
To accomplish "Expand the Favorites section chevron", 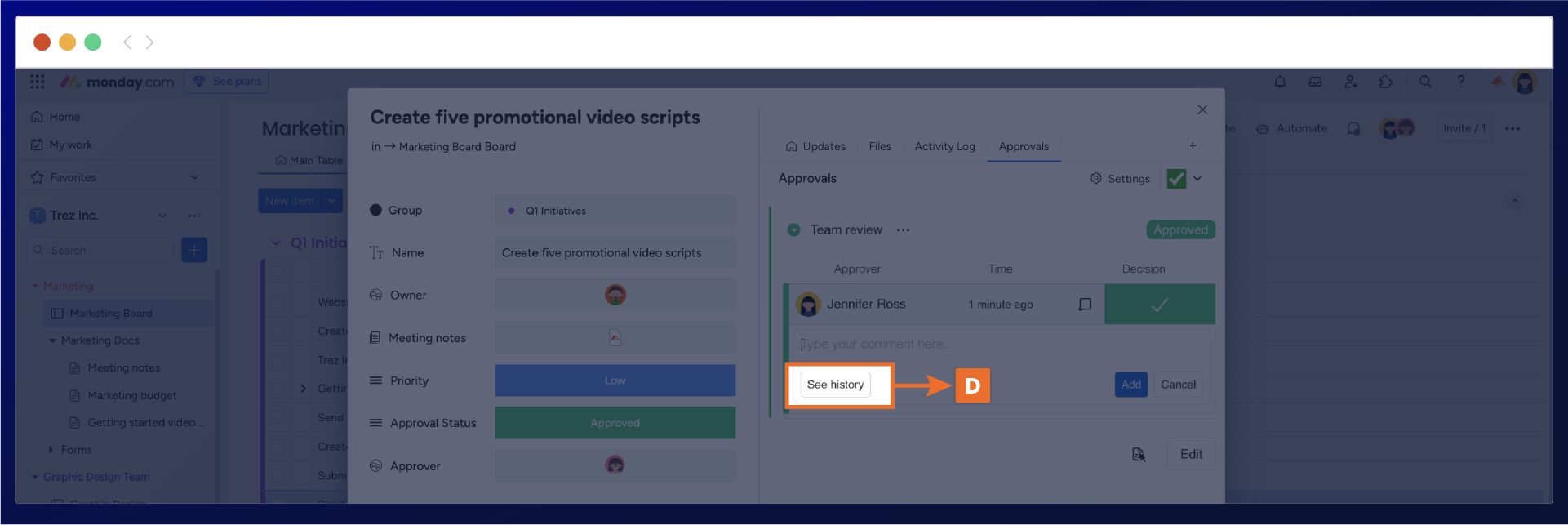I will coord(194,177).
